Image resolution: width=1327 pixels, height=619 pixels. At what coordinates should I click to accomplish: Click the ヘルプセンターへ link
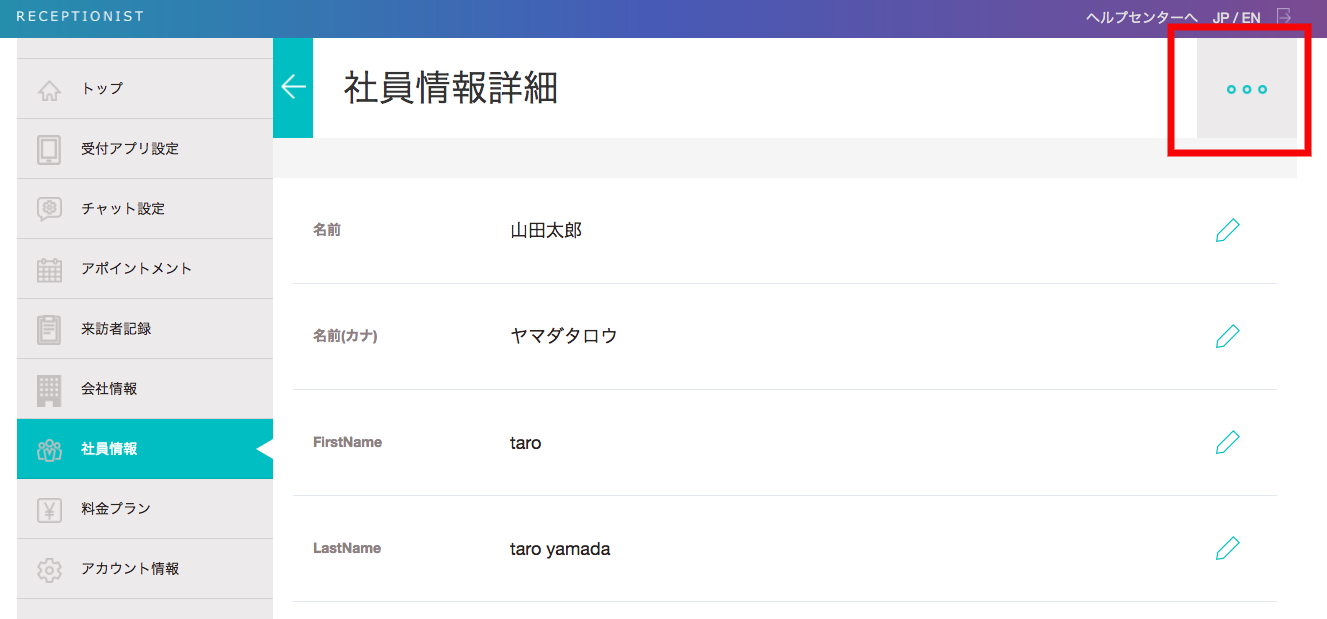pyautogui.click(x=1141, y=17)
